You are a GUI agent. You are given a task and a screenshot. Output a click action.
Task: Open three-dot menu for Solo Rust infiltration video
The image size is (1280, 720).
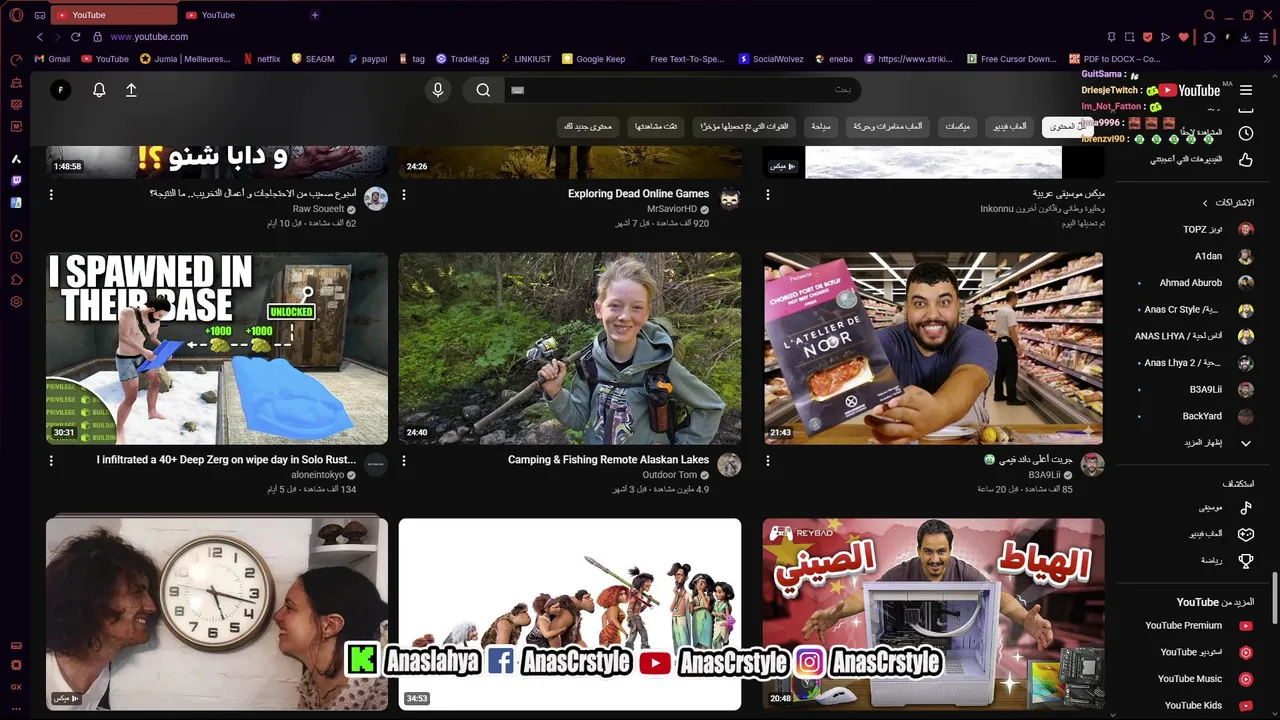(51, 461)
